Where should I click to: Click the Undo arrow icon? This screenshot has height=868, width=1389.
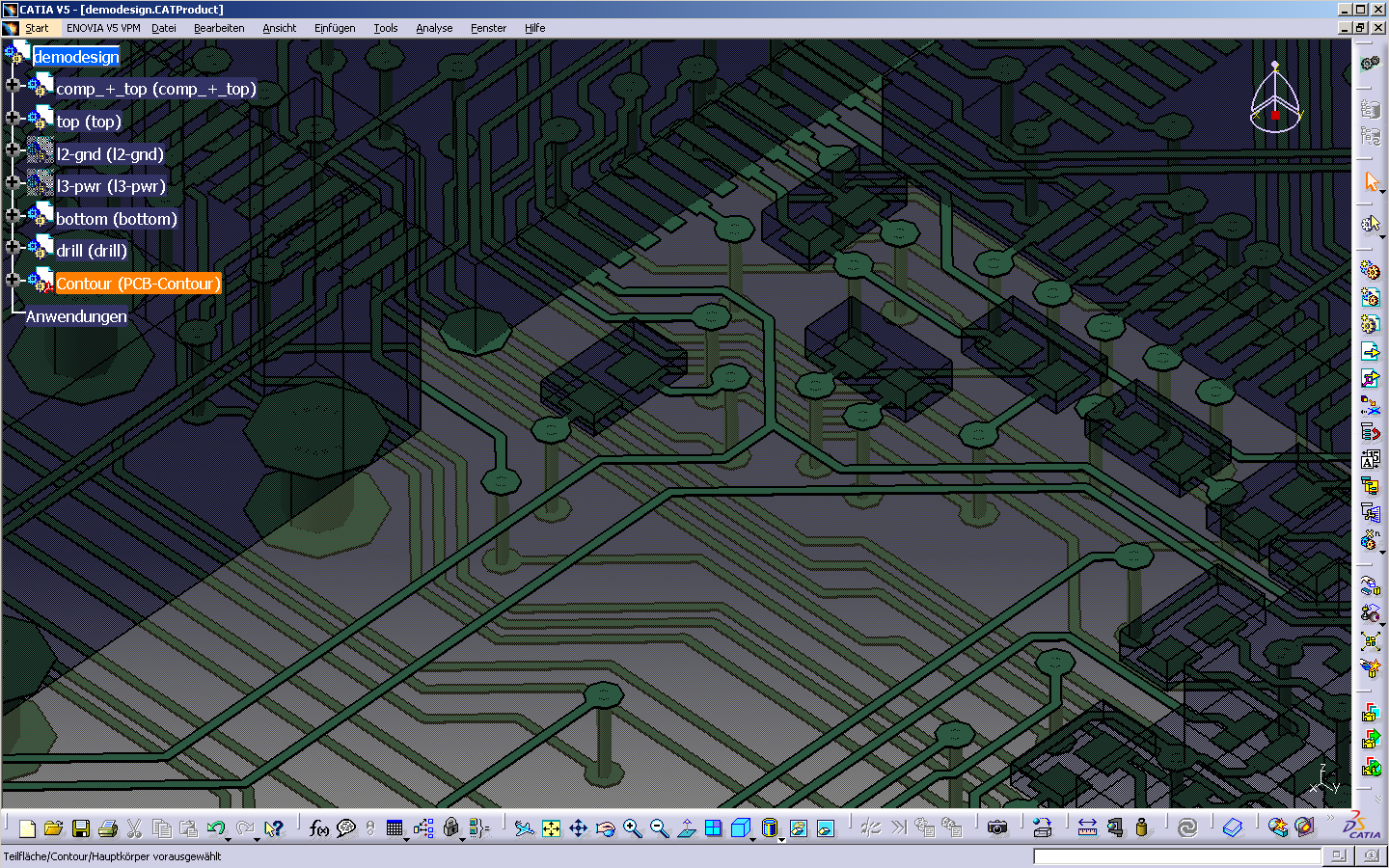(x=216, y=828)
